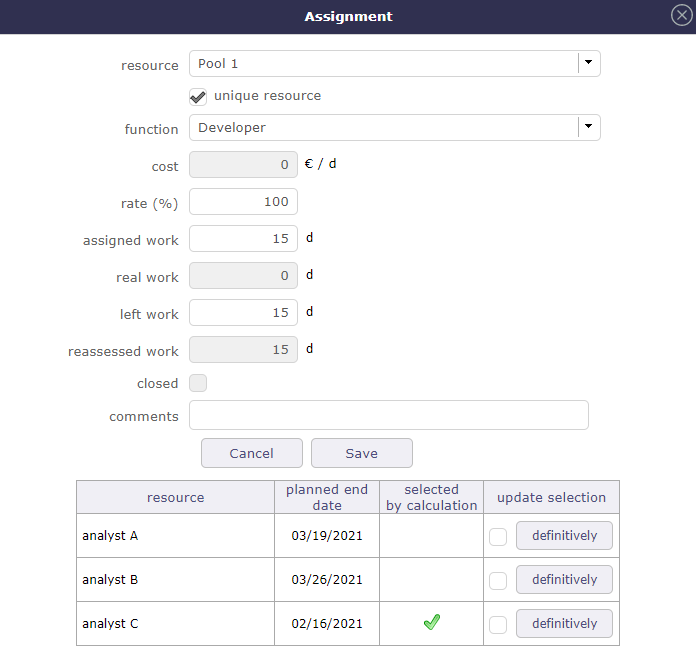696x660 pixels.
Task: Save the assignment
Action: [x=361, y=453]
